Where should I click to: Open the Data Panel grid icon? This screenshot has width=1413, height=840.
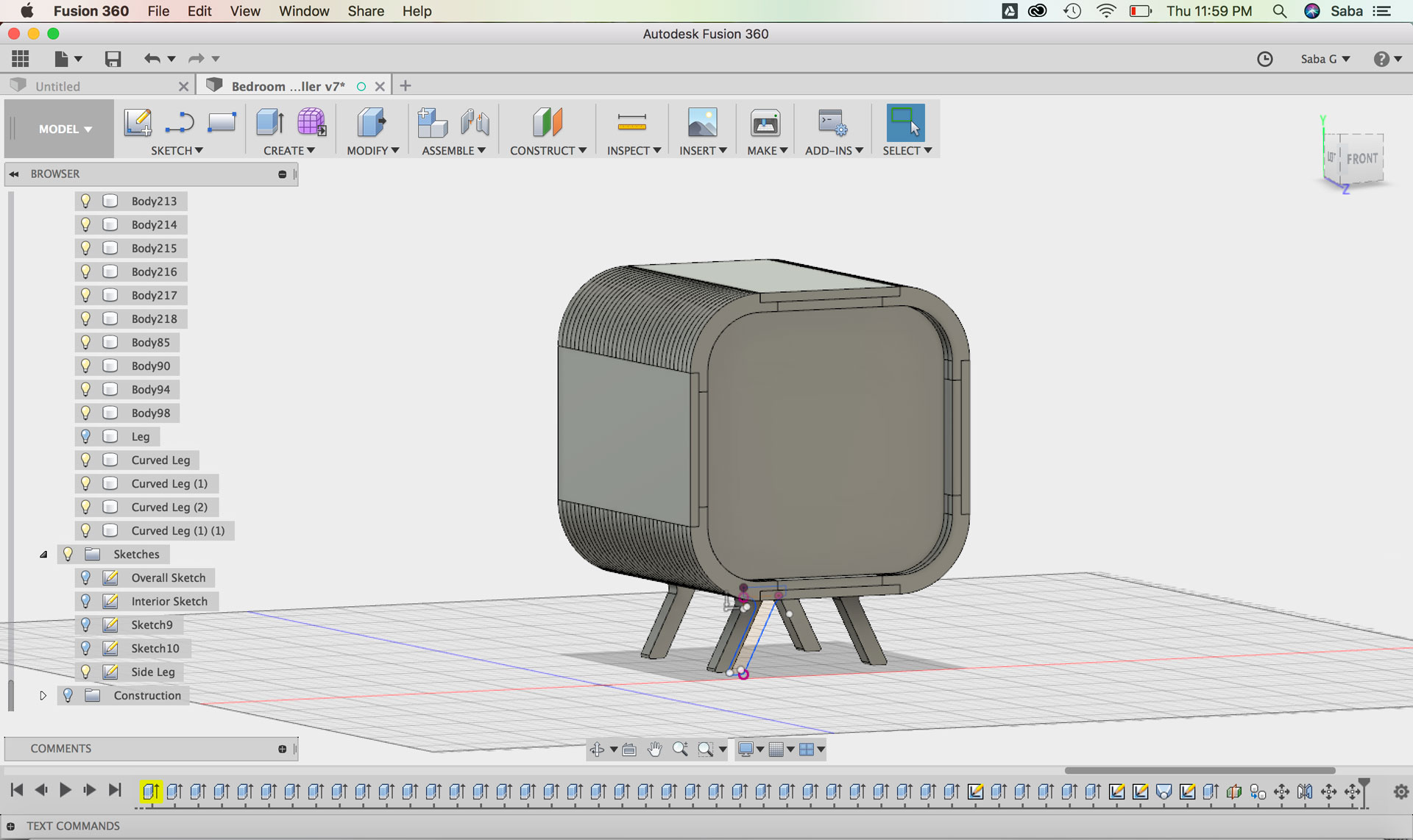click(21, 59)
